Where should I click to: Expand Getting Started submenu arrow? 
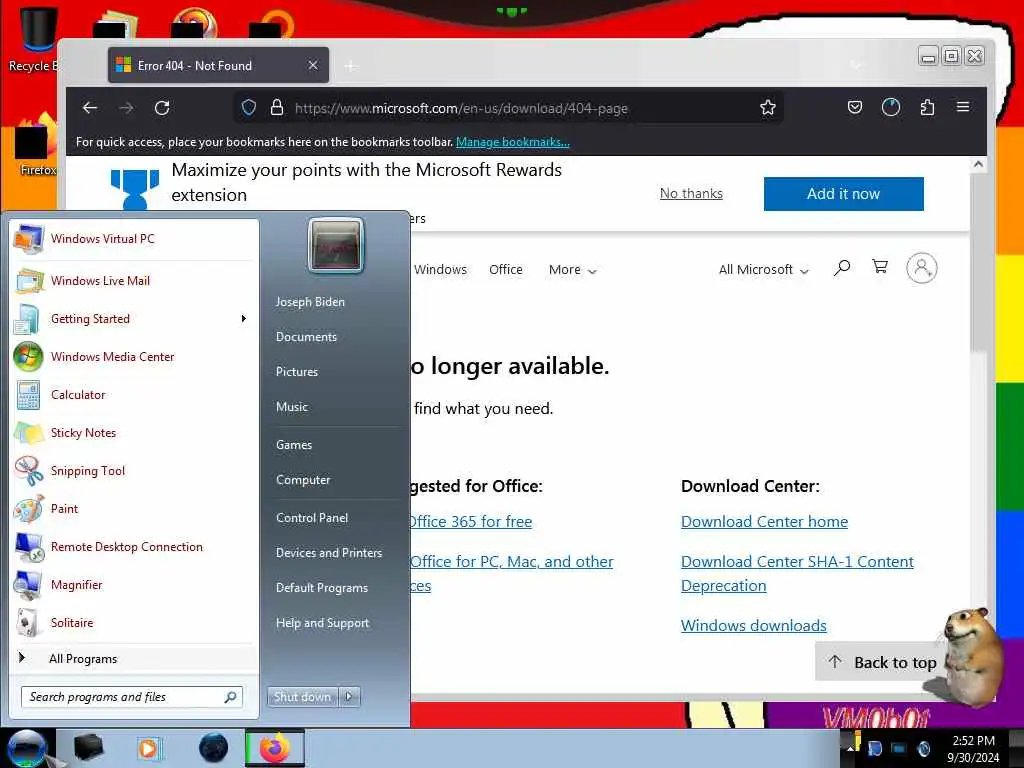(244, 319)
